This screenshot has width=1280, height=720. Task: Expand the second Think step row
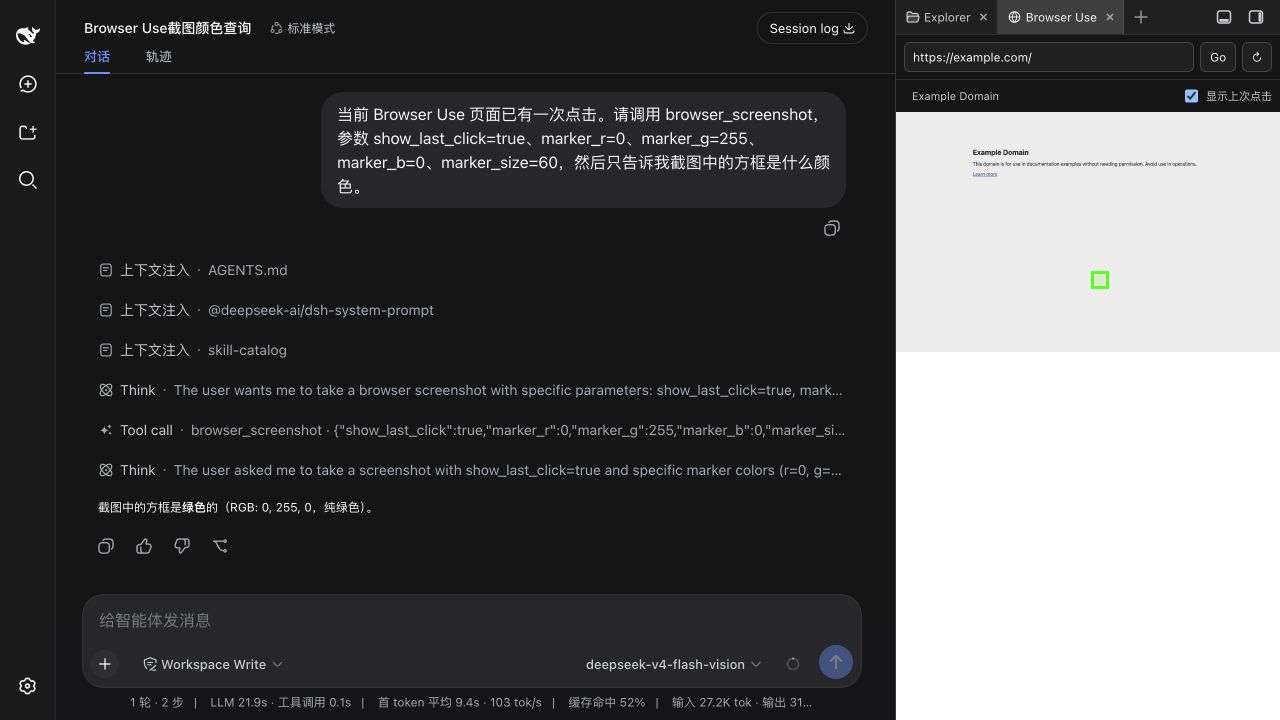[471, 470]
